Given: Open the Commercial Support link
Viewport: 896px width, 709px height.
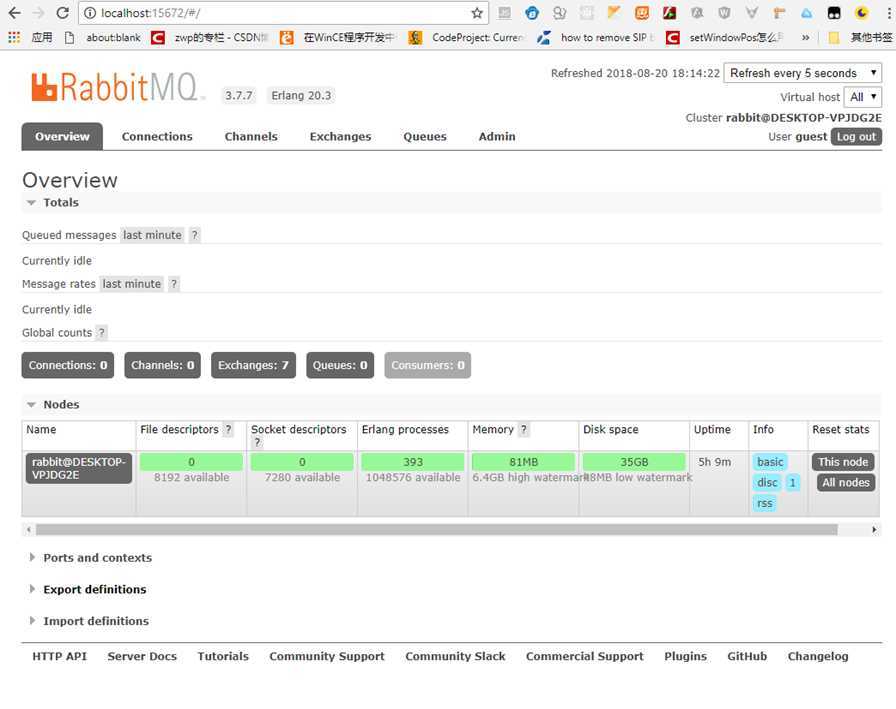Looking at the screenshot, I should [x=585, y=656].
